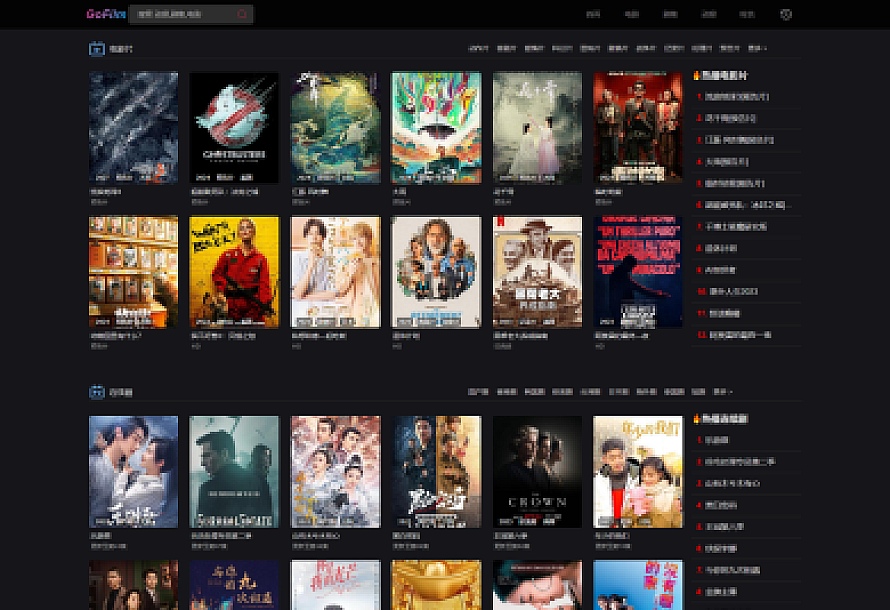Click the Netflix N badge on the poster
Screen dimensions: 890x610
[x=501, y=222]
